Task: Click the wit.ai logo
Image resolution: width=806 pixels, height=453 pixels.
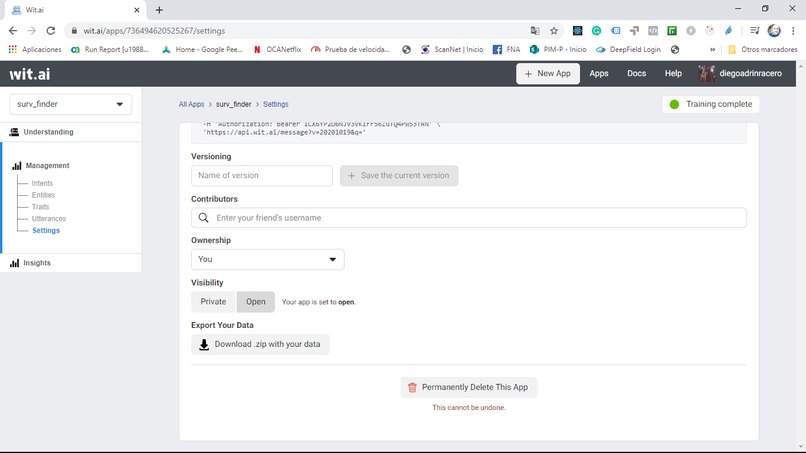Action: tap(30, 74)
